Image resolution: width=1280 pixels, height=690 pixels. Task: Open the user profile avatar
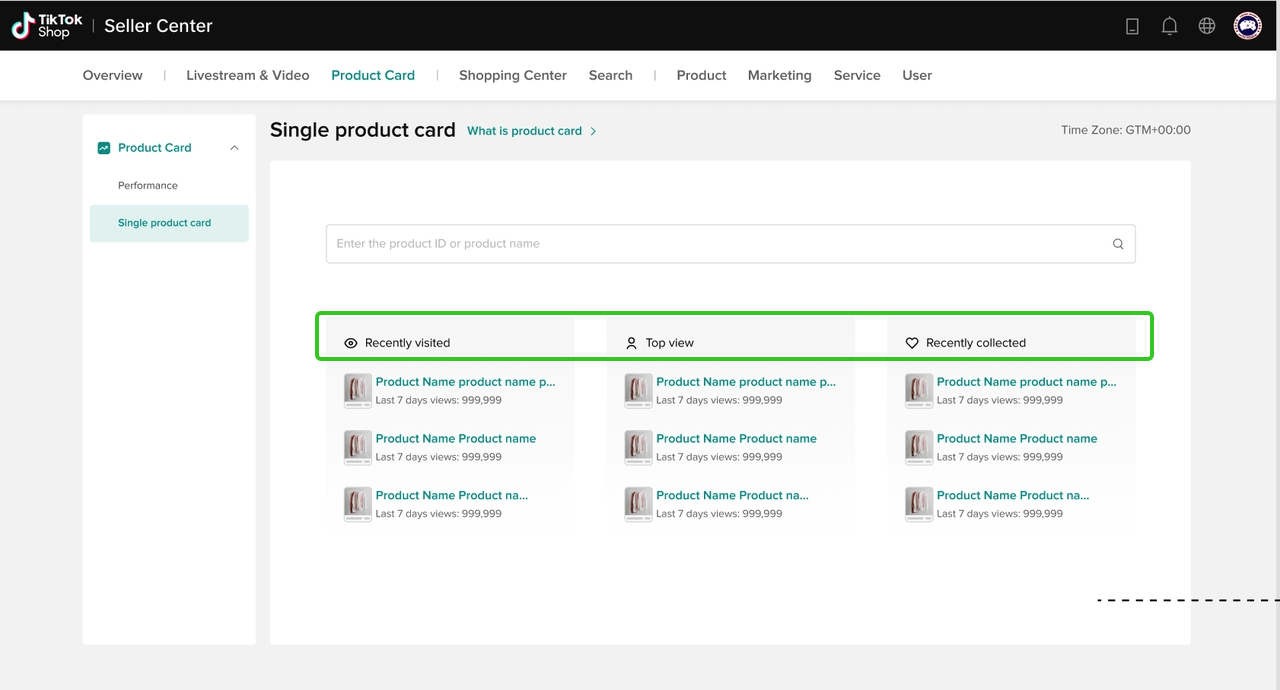[1247, 26]
